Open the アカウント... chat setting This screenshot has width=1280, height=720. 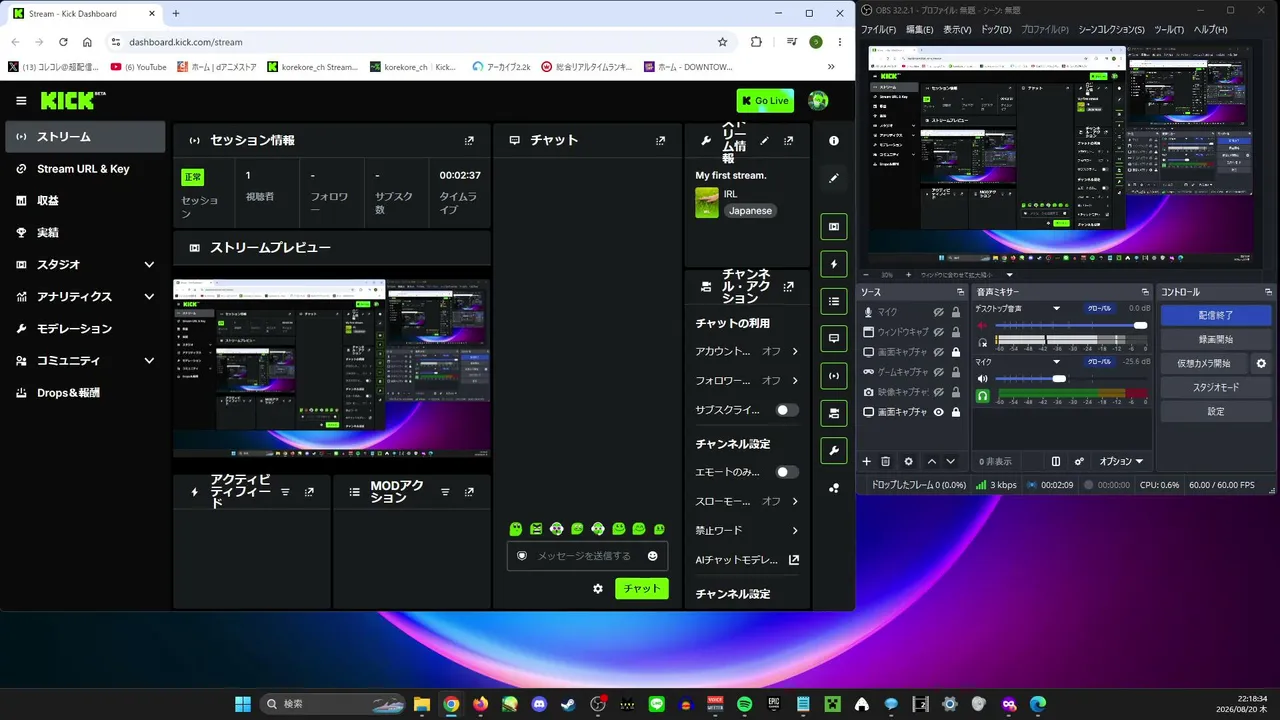(x=747, y=352)
